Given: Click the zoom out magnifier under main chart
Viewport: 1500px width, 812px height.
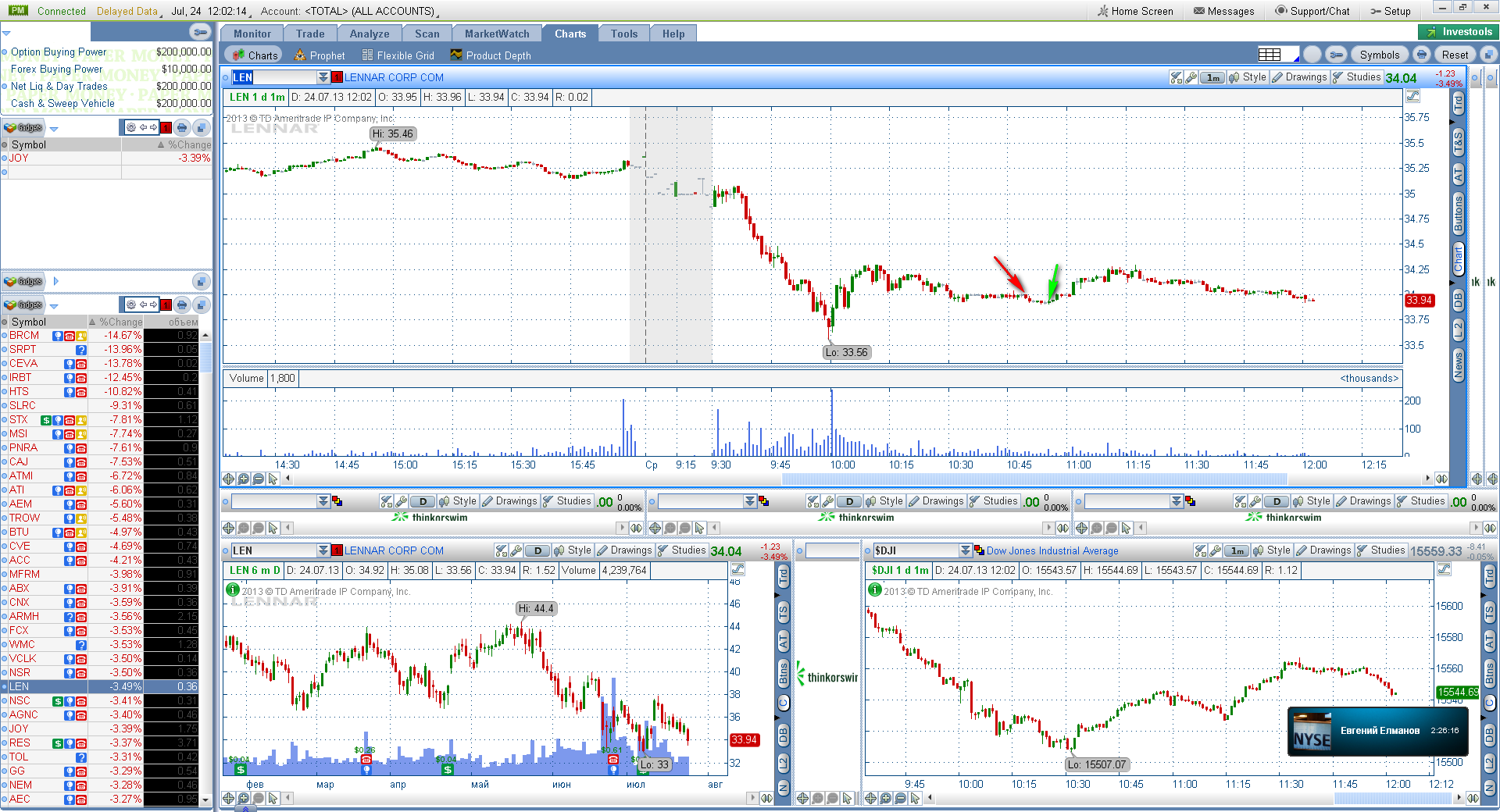Looking at the screenshot, I should coord(258,479).
